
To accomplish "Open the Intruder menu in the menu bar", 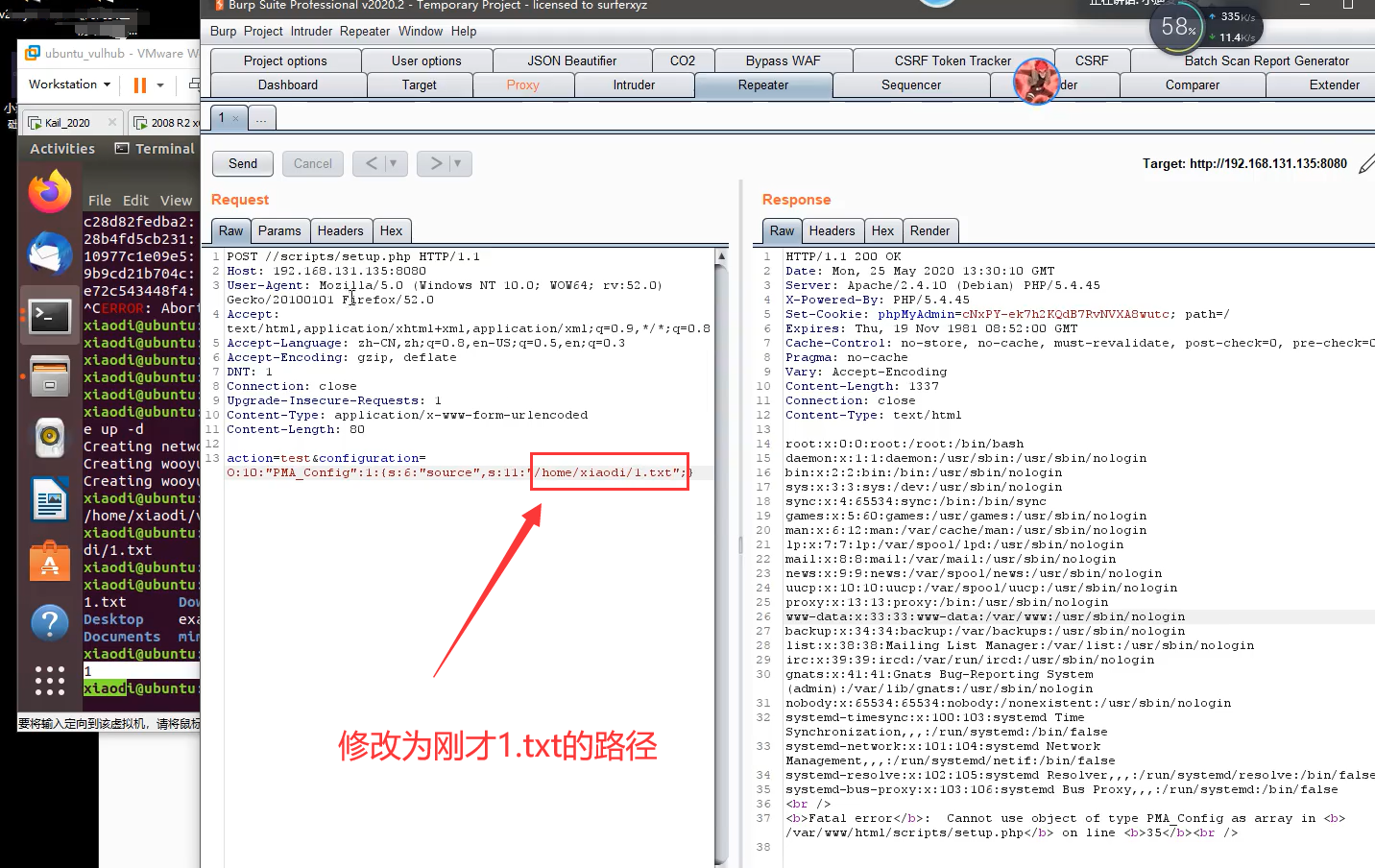I will coord(311,31).
